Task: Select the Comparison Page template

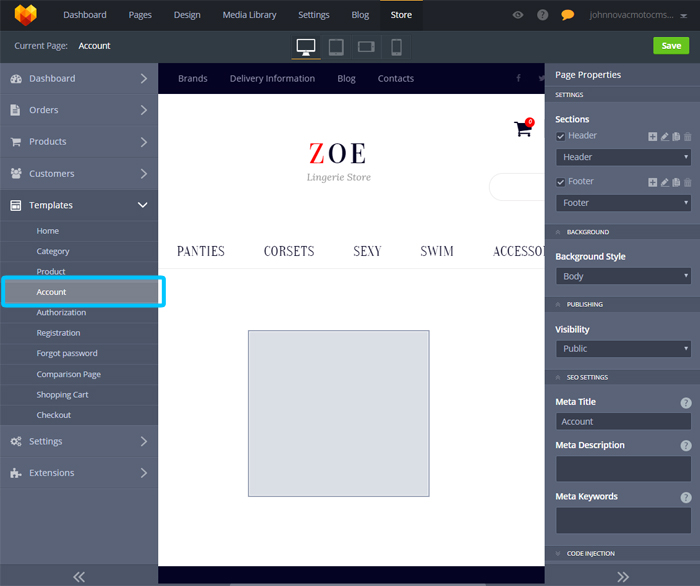Action: click(79, 374)
